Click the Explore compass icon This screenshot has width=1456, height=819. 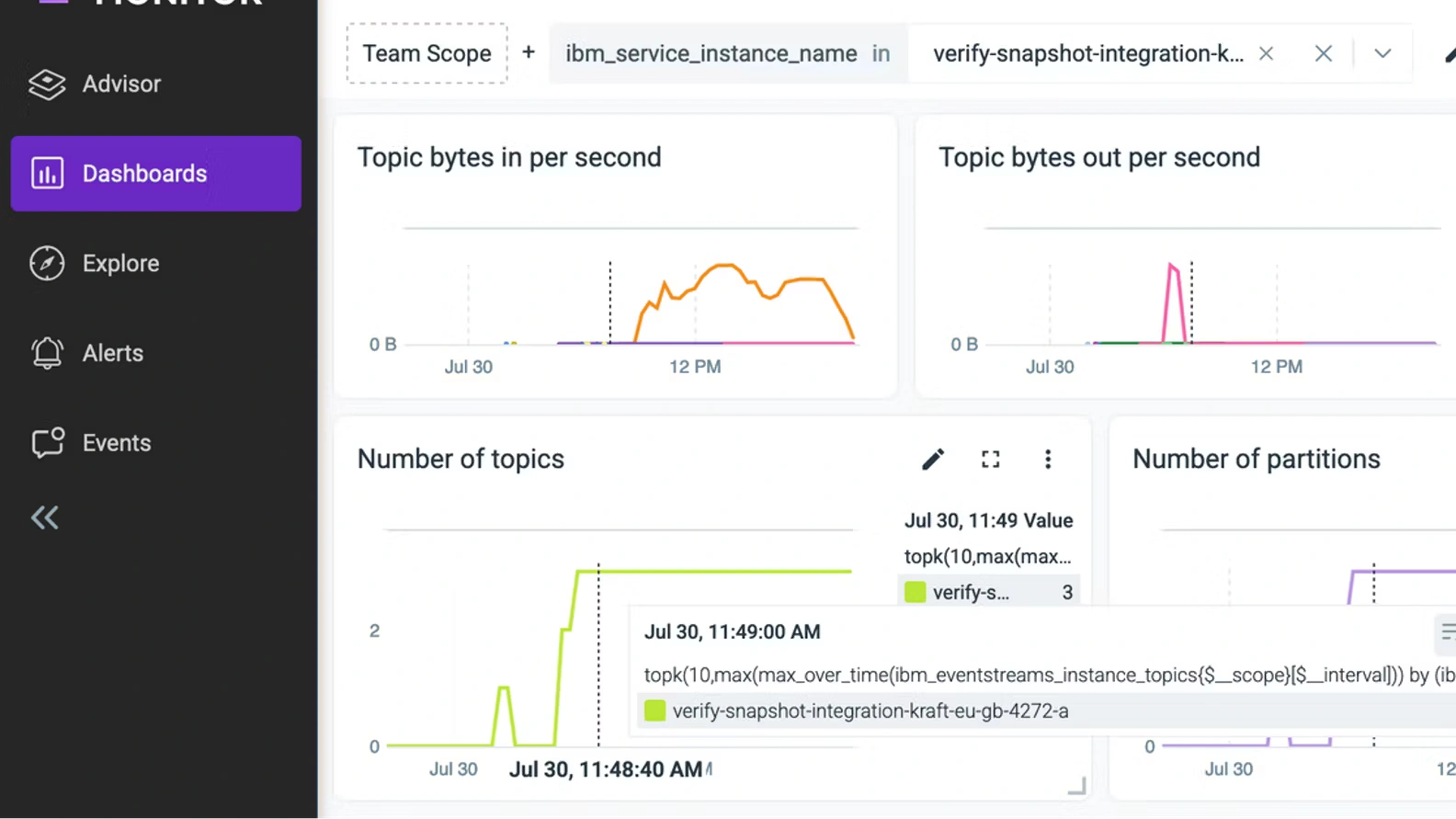(47, 264)
